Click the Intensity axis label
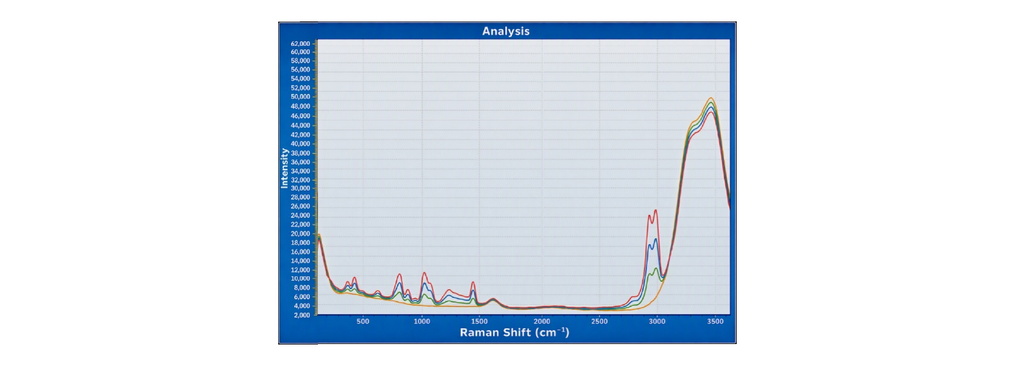The width and height of the screenshot is (1019, 369). click(x=284, y=169)
